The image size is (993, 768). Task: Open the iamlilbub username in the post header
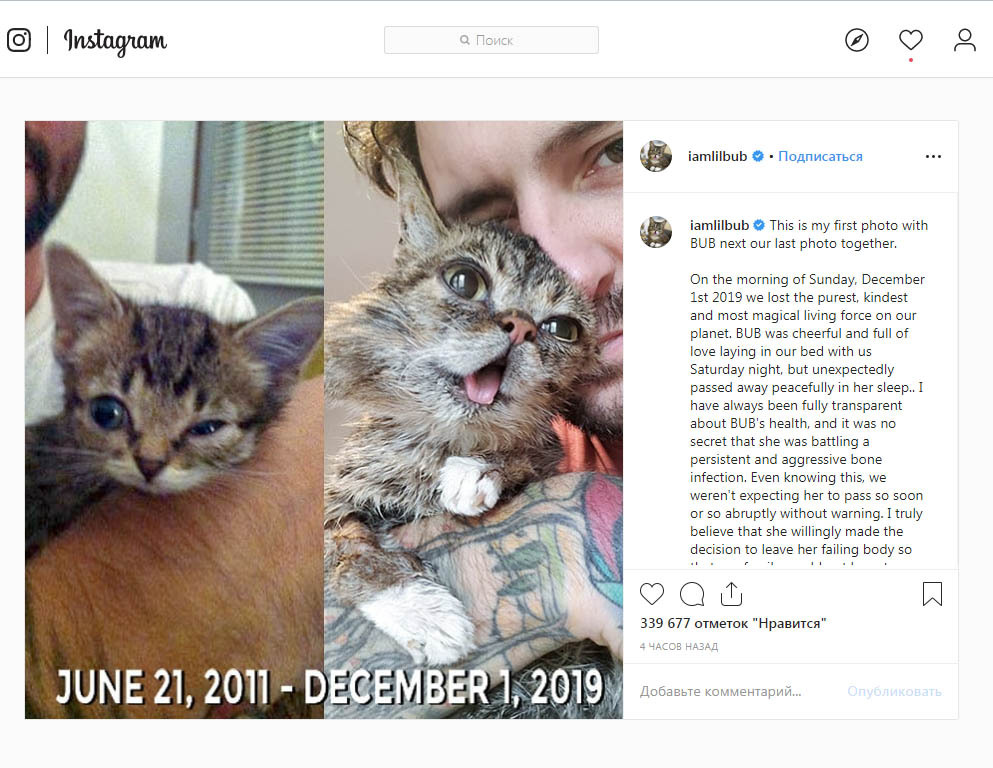(718, 156)
